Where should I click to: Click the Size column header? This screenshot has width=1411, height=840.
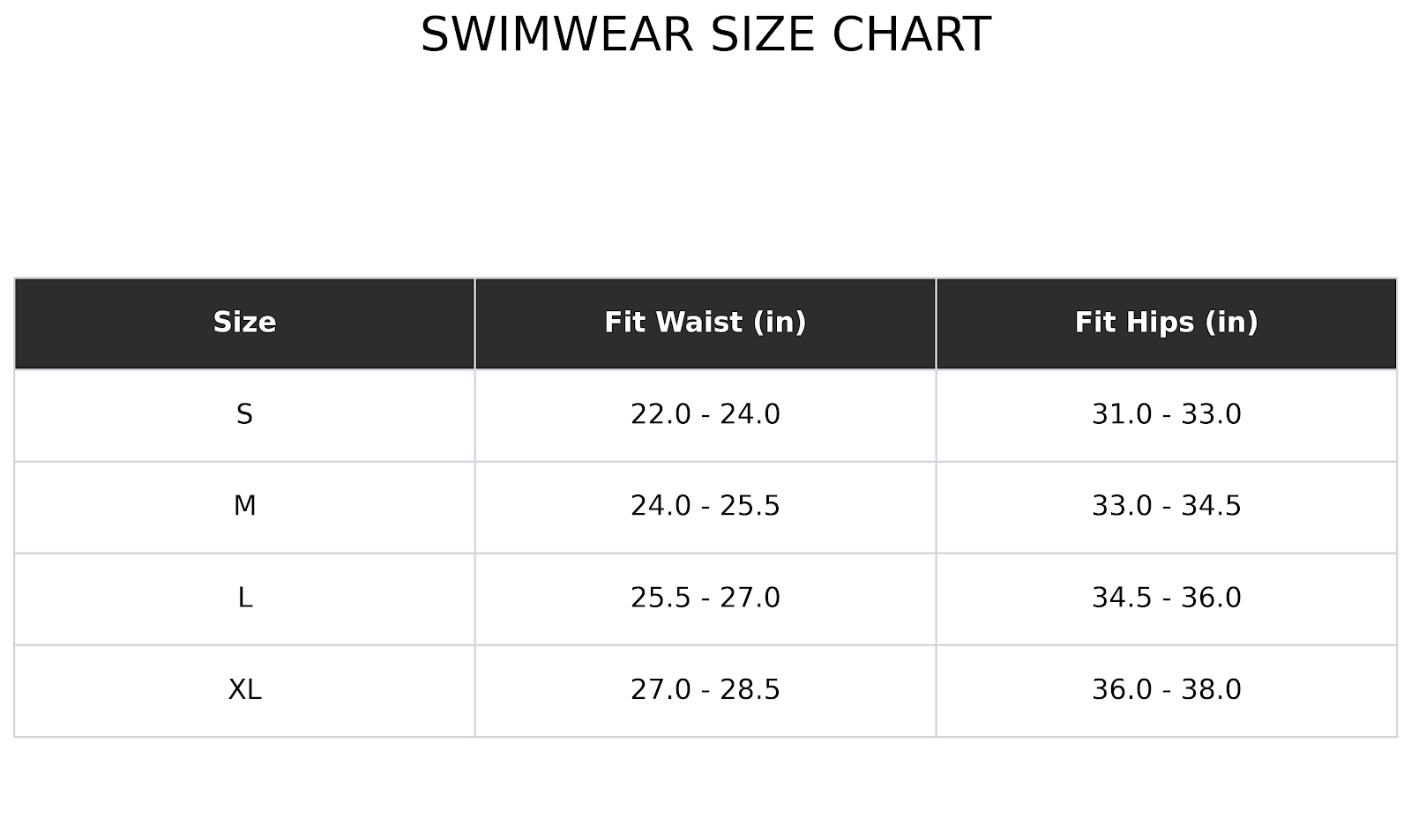click(244, 323)
